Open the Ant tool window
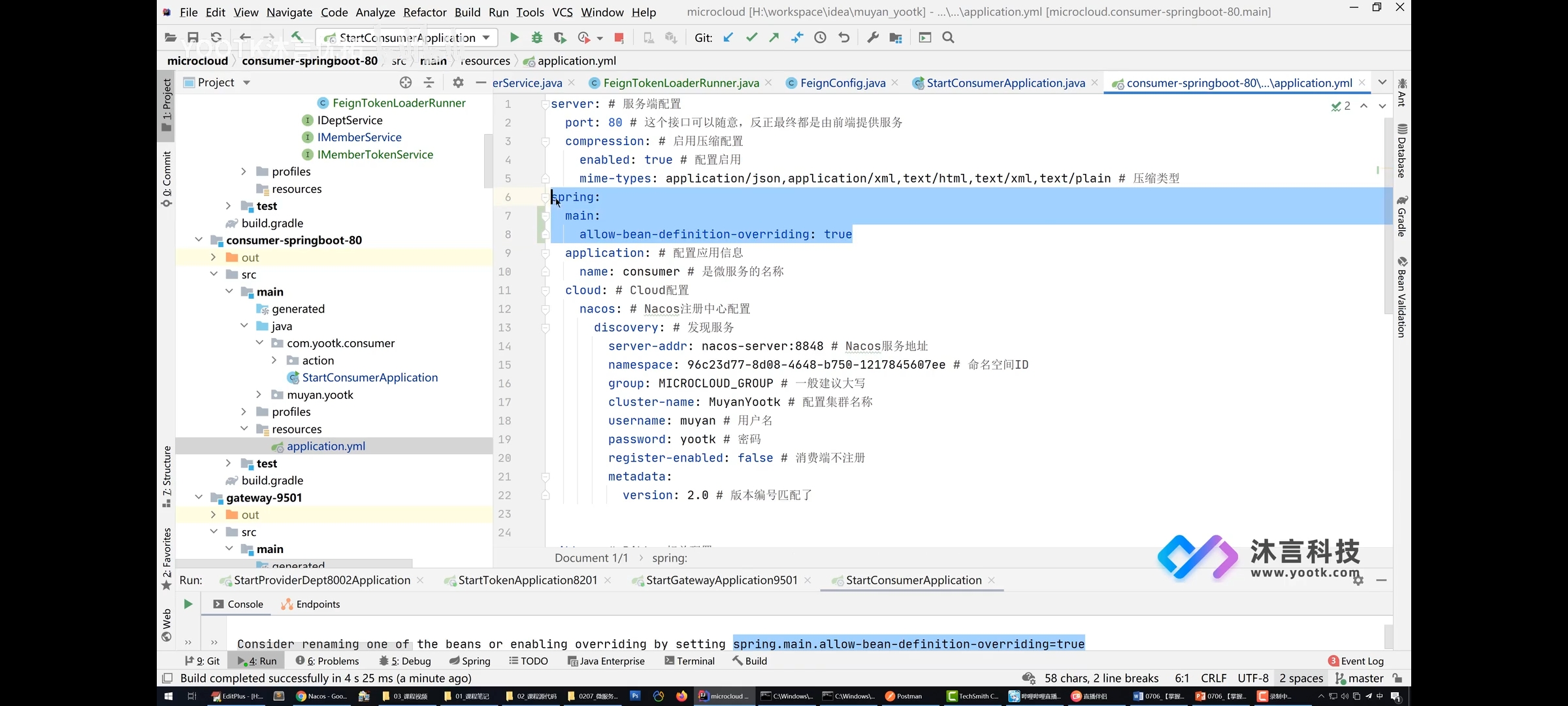The height and width of the screenshot is (706, 1568). (1402, 92)
